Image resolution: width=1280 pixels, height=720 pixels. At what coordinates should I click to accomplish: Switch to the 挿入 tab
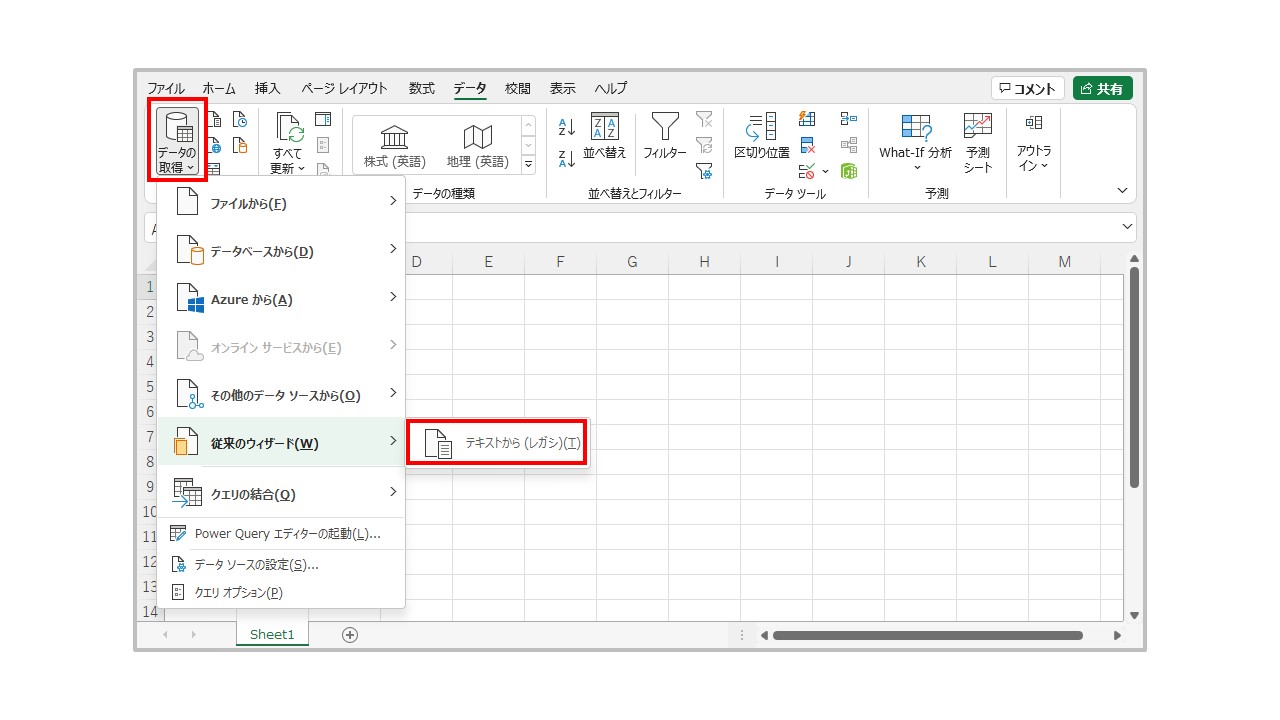tap(268, 88)
